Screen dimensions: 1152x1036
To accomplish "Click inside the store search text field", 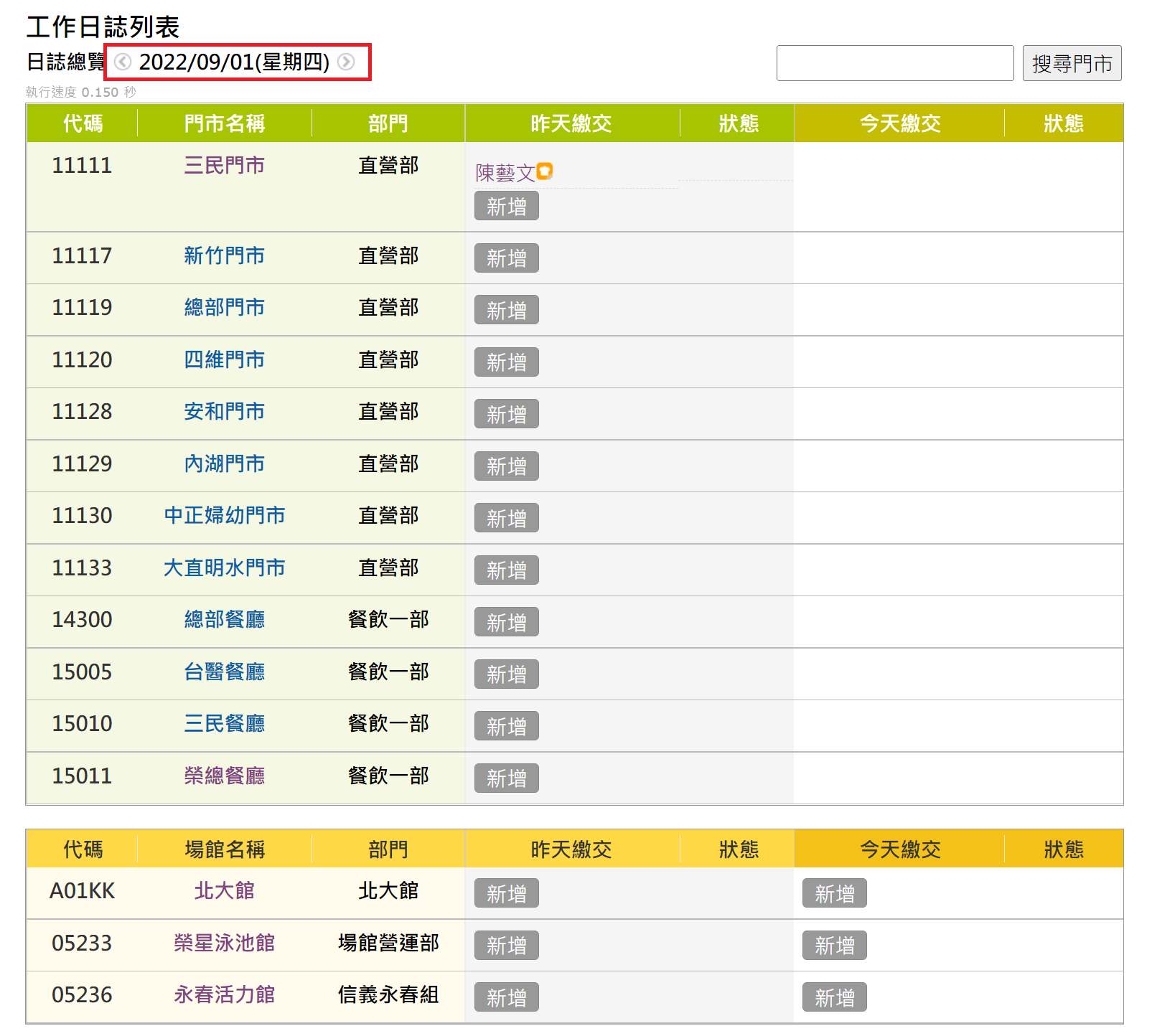I will click(894, 63).
